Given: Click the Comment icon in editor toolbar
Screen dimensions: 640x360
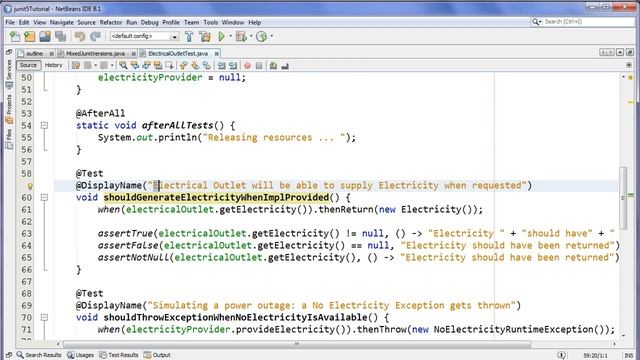Looking at the screenshot, I should pos(273,65).
